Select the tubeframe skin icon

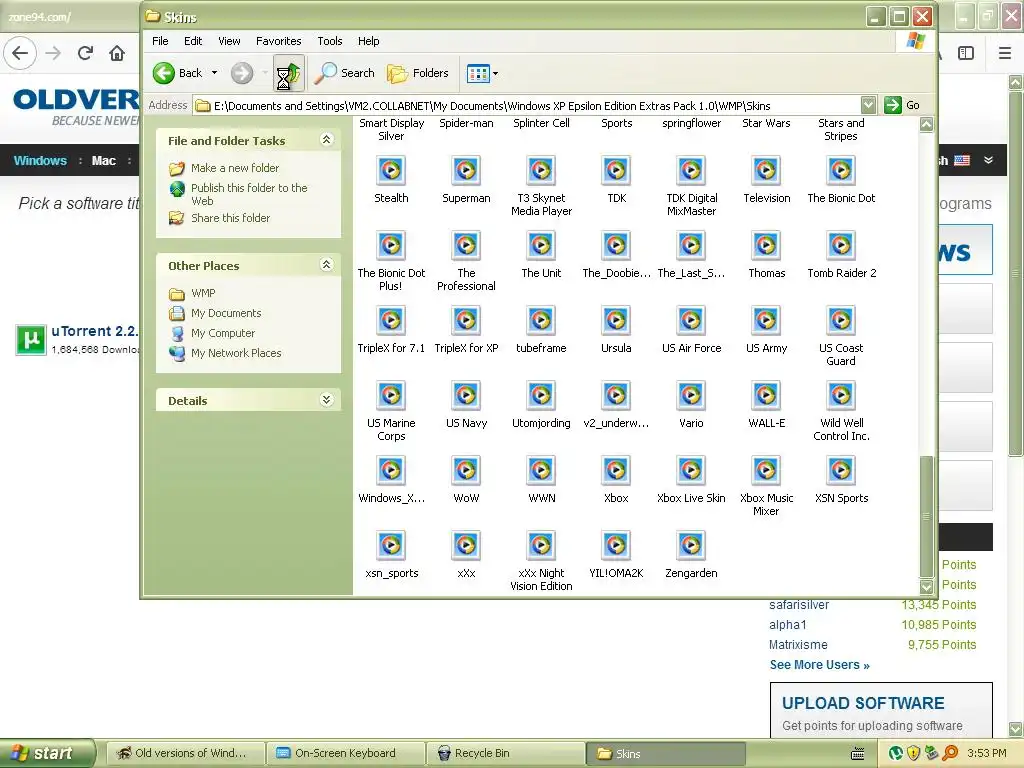click(541, 321)
